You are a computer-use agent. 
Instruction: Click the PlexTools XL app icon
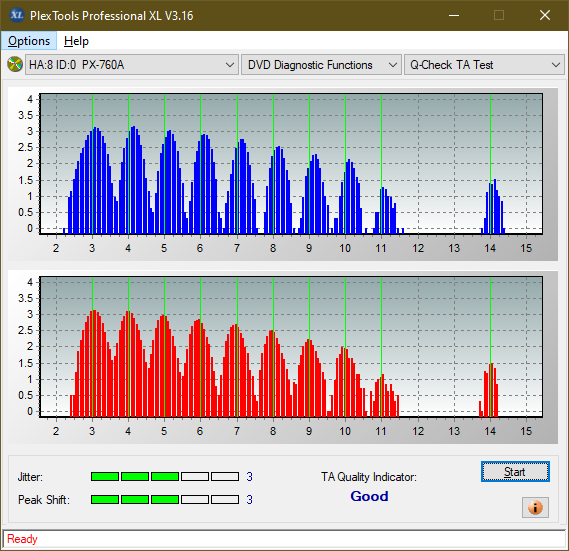tap(16, 15)
